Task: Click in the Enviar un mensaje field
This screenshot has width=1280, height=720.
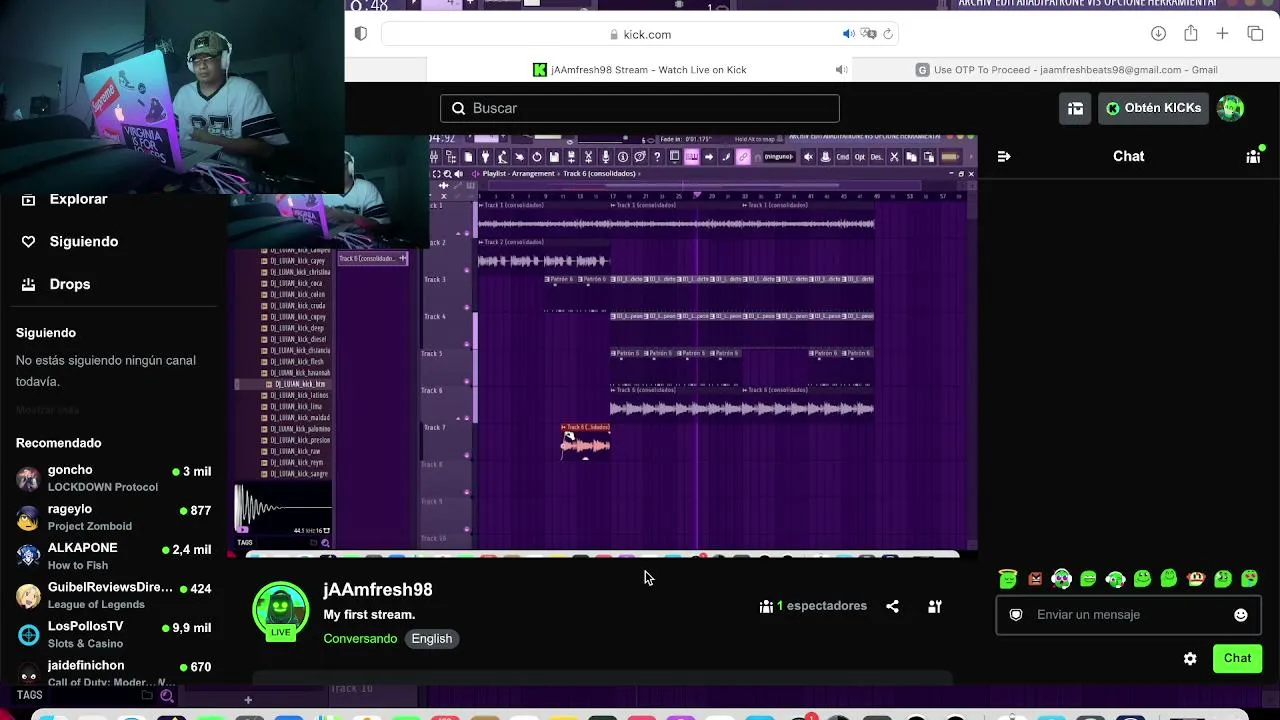Action: coord(1129,615)
